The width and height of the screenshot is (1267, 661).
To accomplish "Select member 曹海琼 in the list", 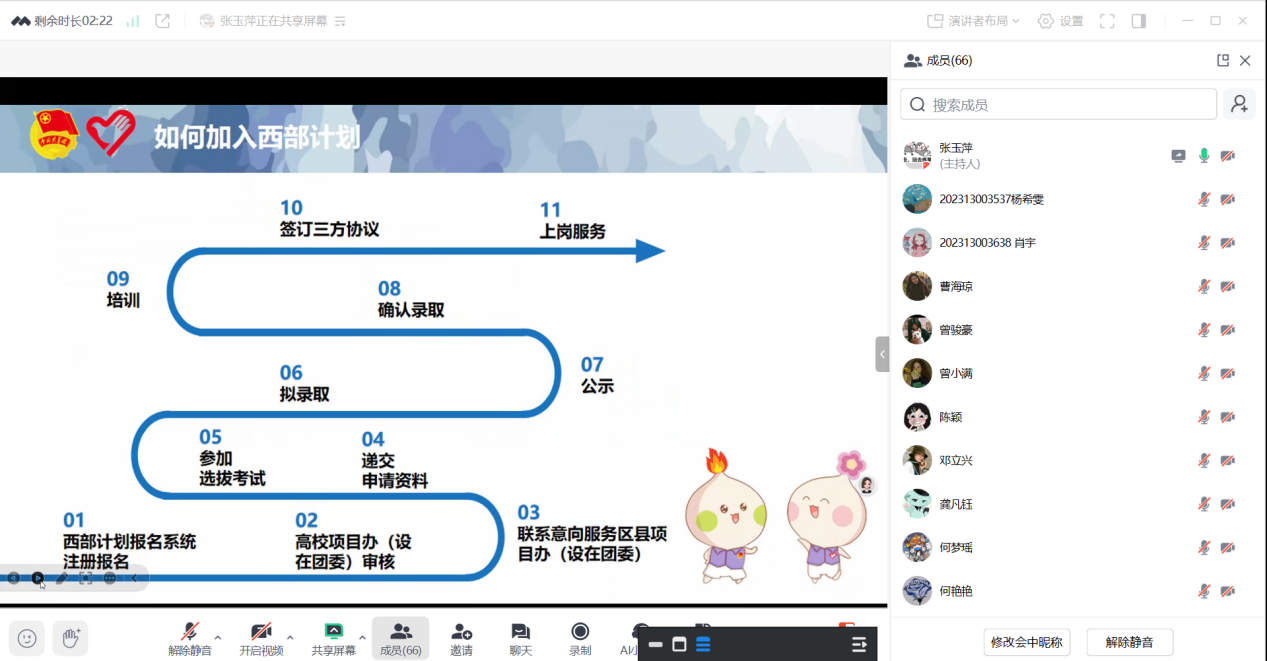I will [1078, 286].
